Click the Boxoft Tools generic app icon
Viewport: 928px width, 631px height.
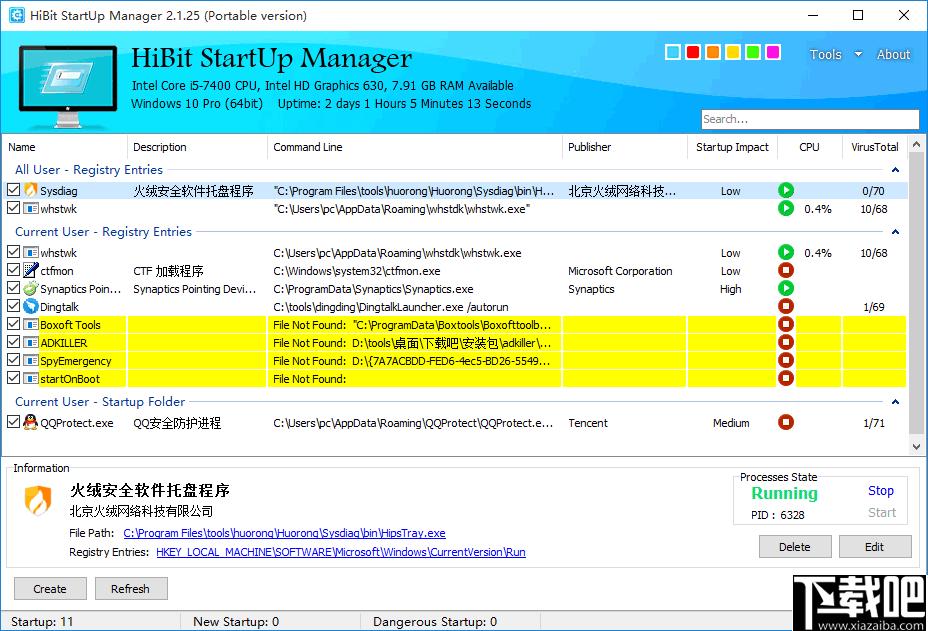31,324
